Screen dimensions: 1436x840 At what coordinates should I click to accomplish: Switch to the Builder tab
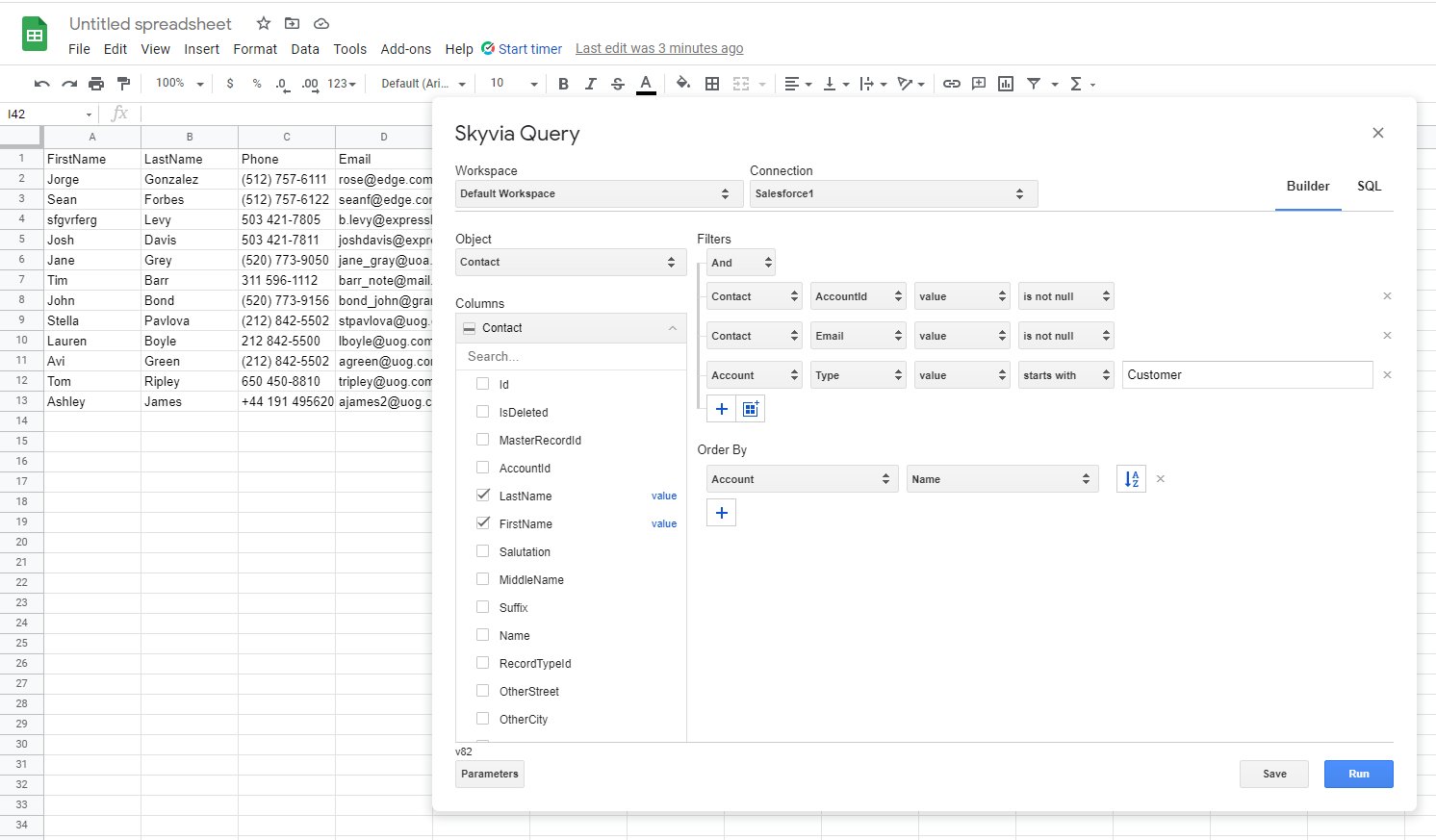(1308, 186)
